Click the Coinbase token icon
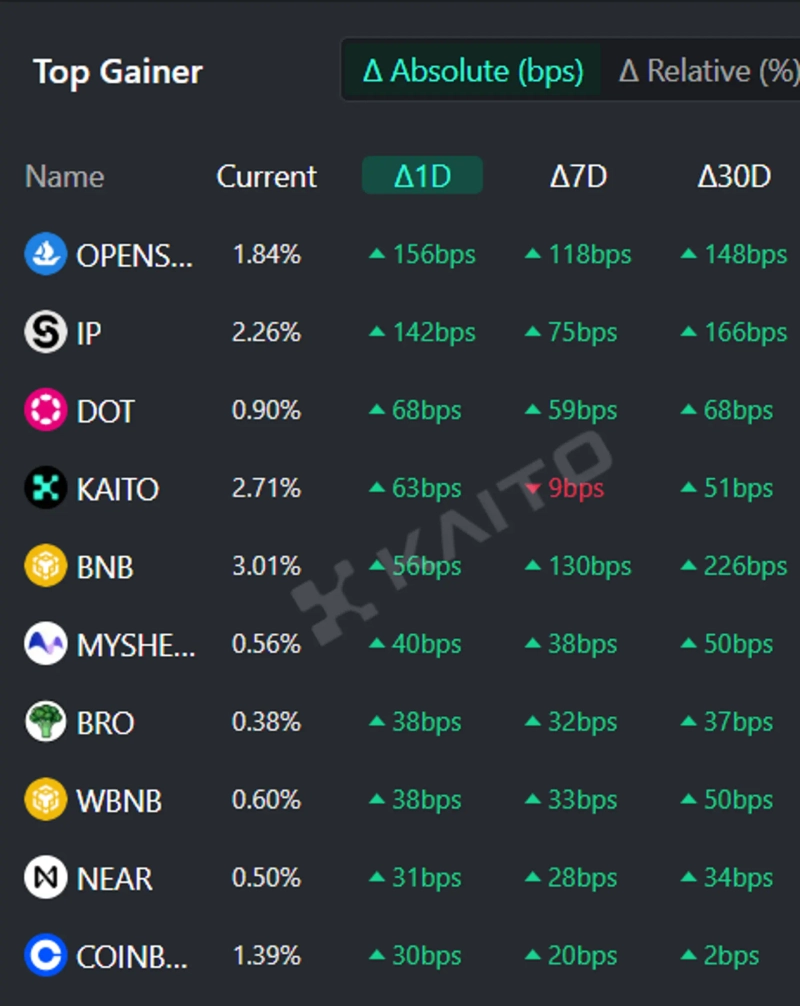 click(x=45, y=956)
